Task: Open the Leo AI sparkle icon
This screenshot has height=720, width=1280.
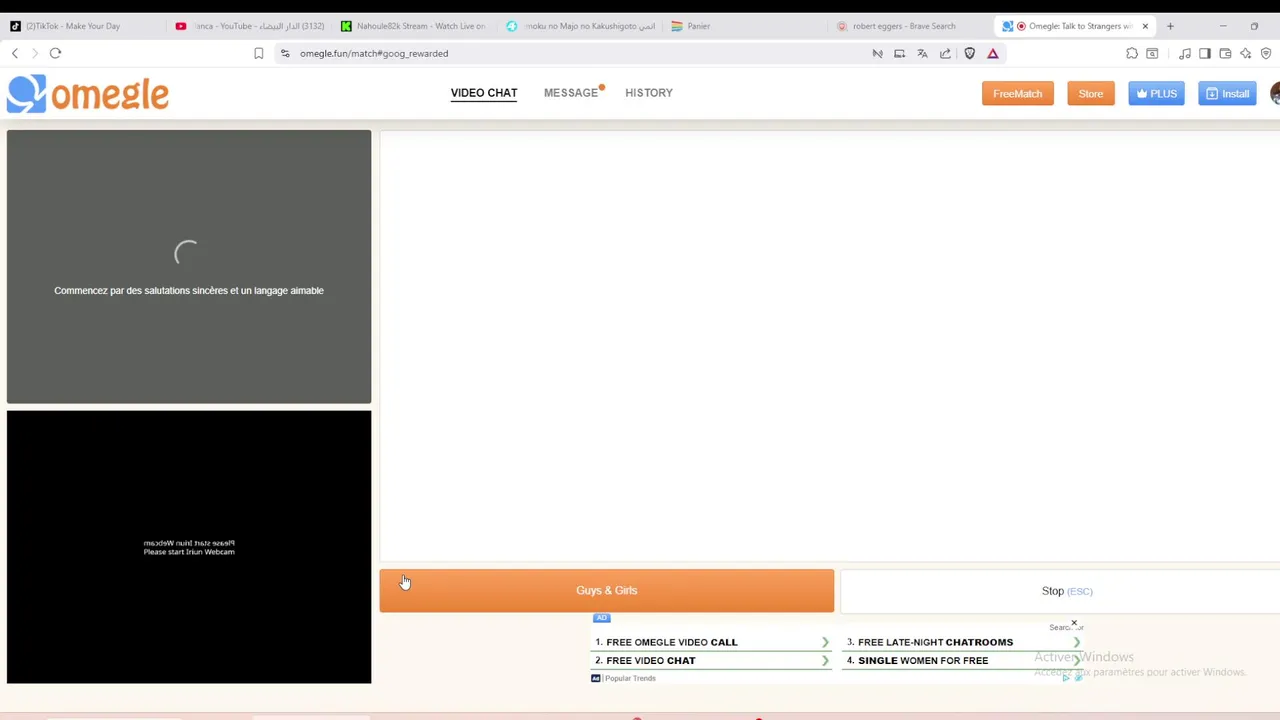Action: 1245,53
